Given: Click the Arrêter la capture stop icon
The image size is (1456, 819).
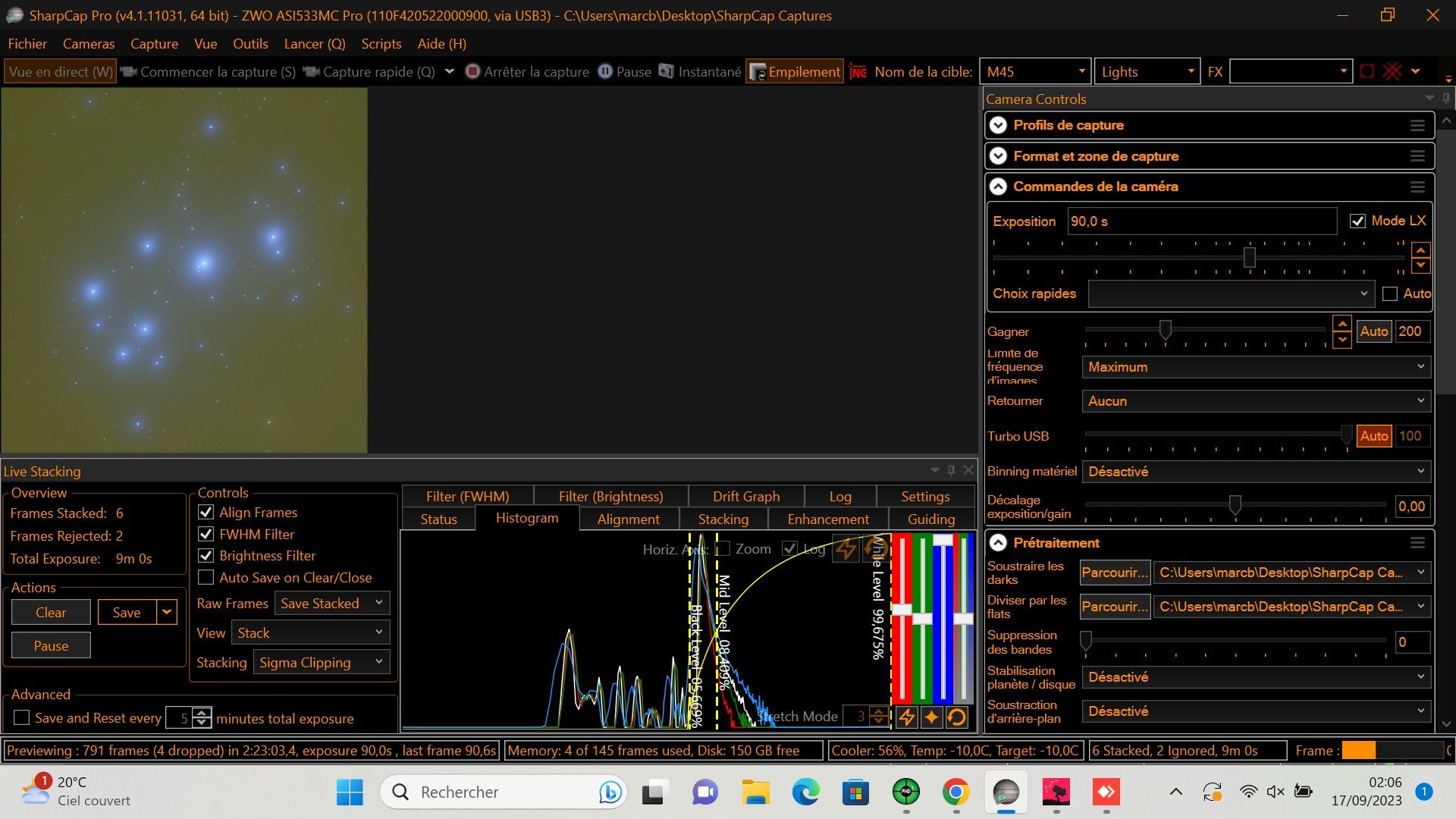Looking at the screenshot, I should coord(472,71).
